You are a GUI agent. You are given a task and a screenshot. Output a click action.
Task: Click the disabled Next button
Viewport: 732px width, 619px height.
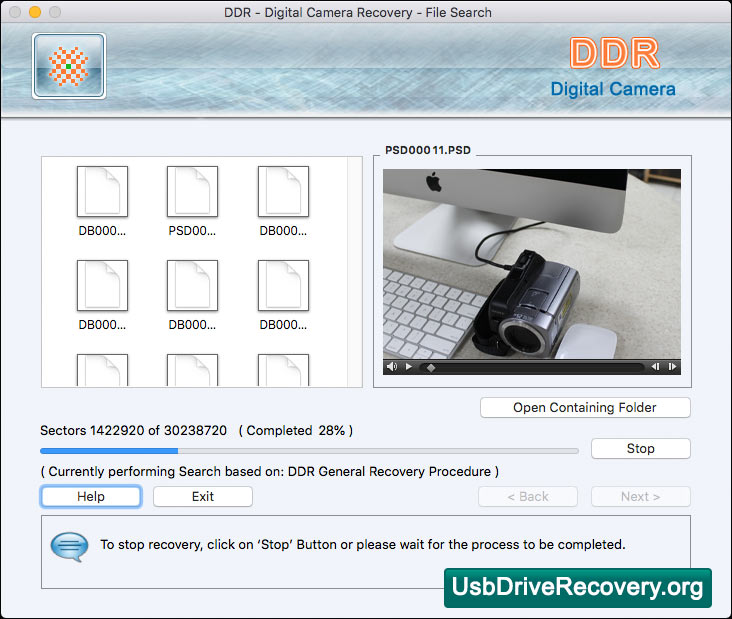(x=640, y=497)
